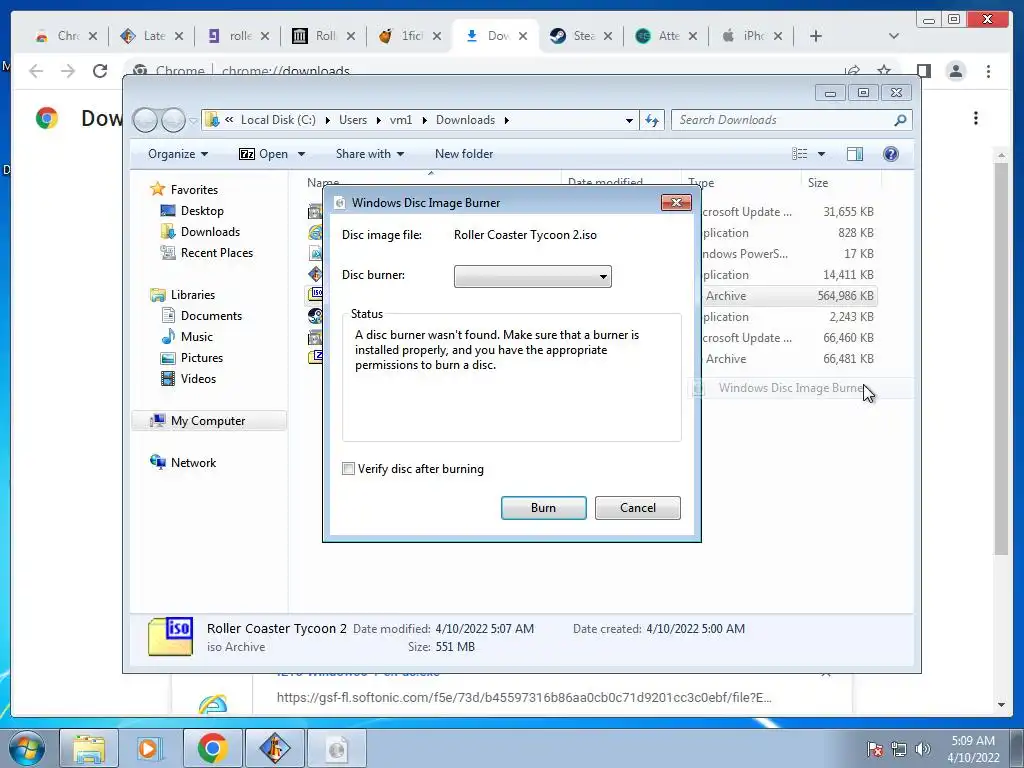
Task: Switch to the iPhone browser tab
Action: [x=752, y=36]
